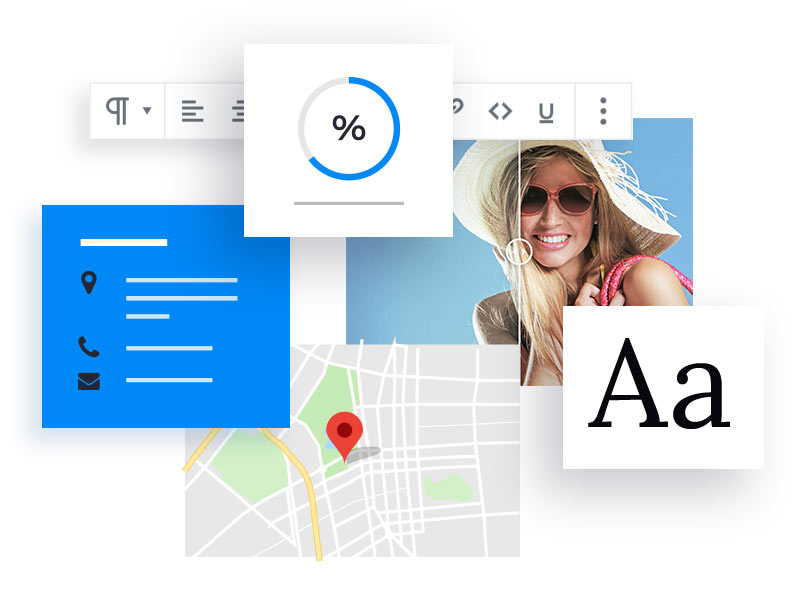Click the phone icon on the blue card
The width and height of the screenshot is (800, 600).
[89, 348]
